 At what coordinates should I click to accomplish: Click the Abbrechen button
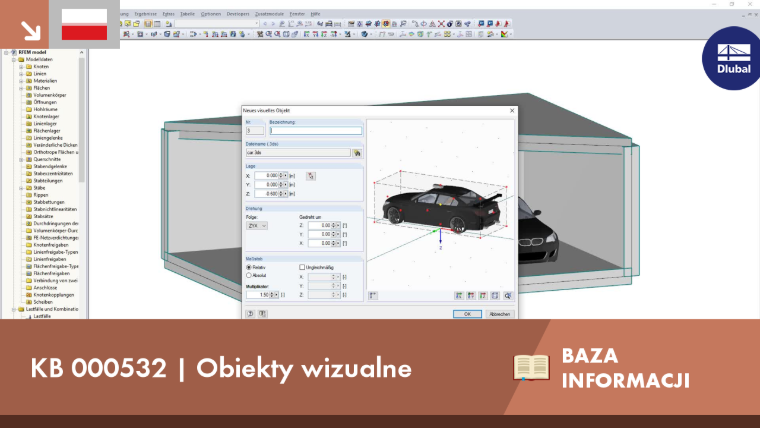point(500,314)
